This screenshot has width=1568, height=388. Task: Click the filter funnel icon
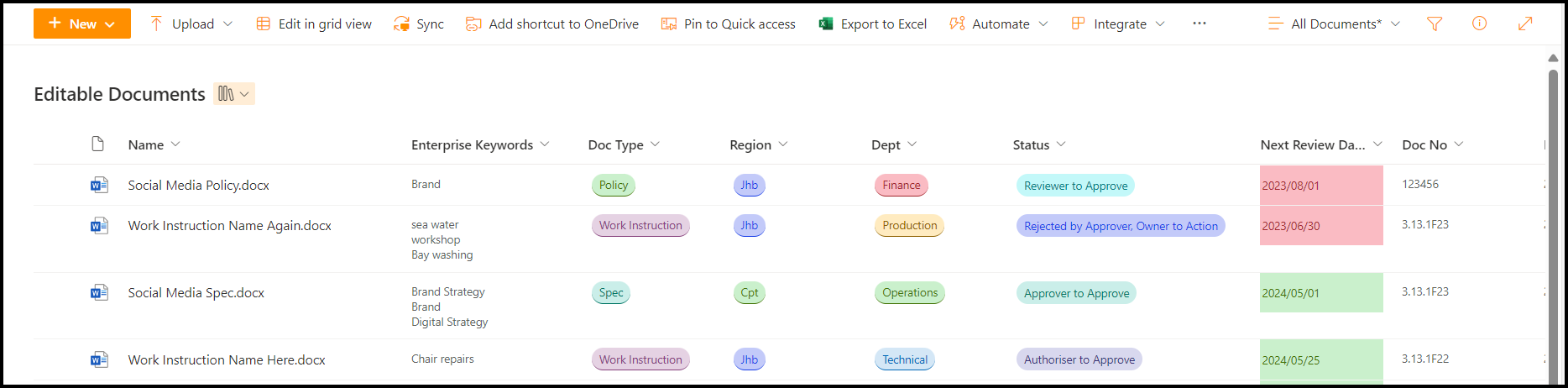[x=1435, y=24]
